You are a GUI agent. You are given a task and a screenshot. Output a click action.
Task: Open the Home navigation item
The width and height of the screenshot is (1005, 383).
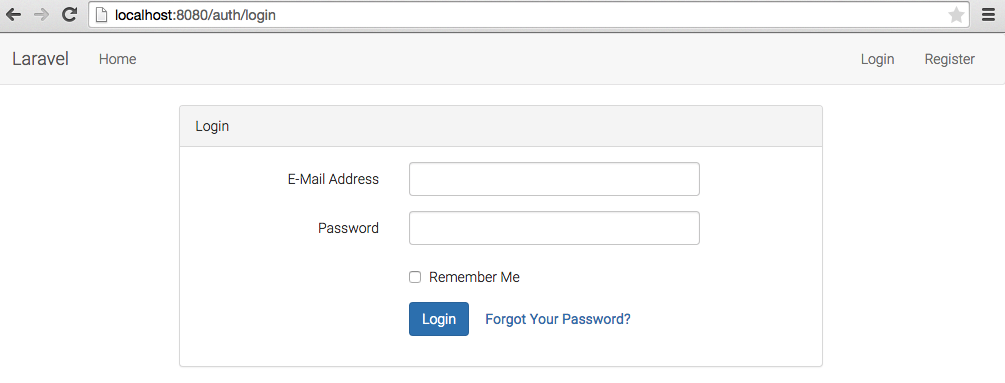pos(117,59)
